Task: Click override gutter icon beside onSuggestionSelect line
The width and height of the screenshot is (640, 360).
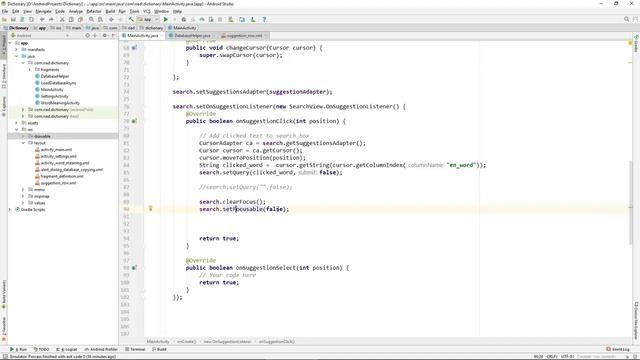Action: 134,268
